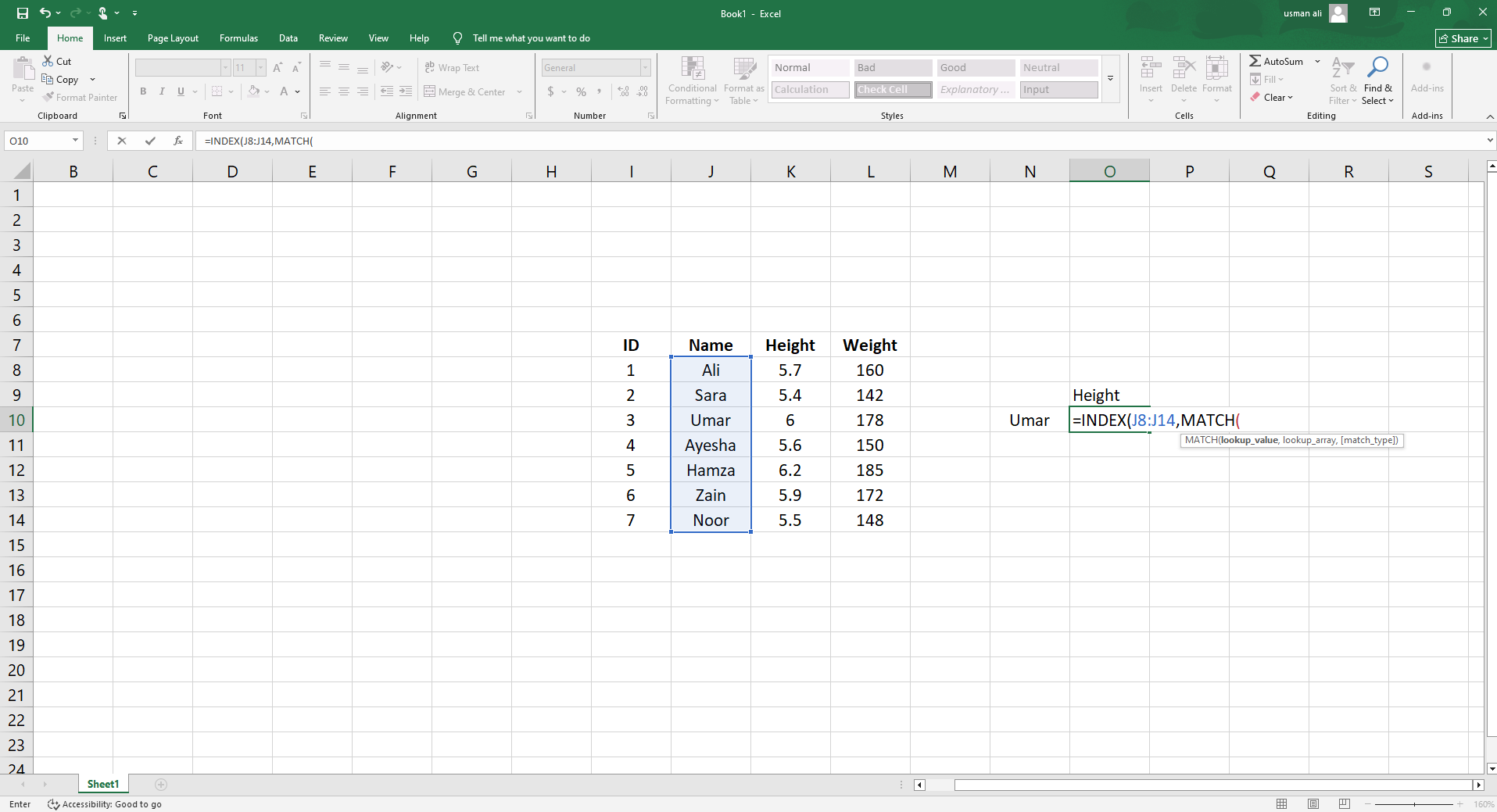The width and height of the screenshot is (1497, 812).
Task: Increase decimal places
Action: click(x=623, y=91)
